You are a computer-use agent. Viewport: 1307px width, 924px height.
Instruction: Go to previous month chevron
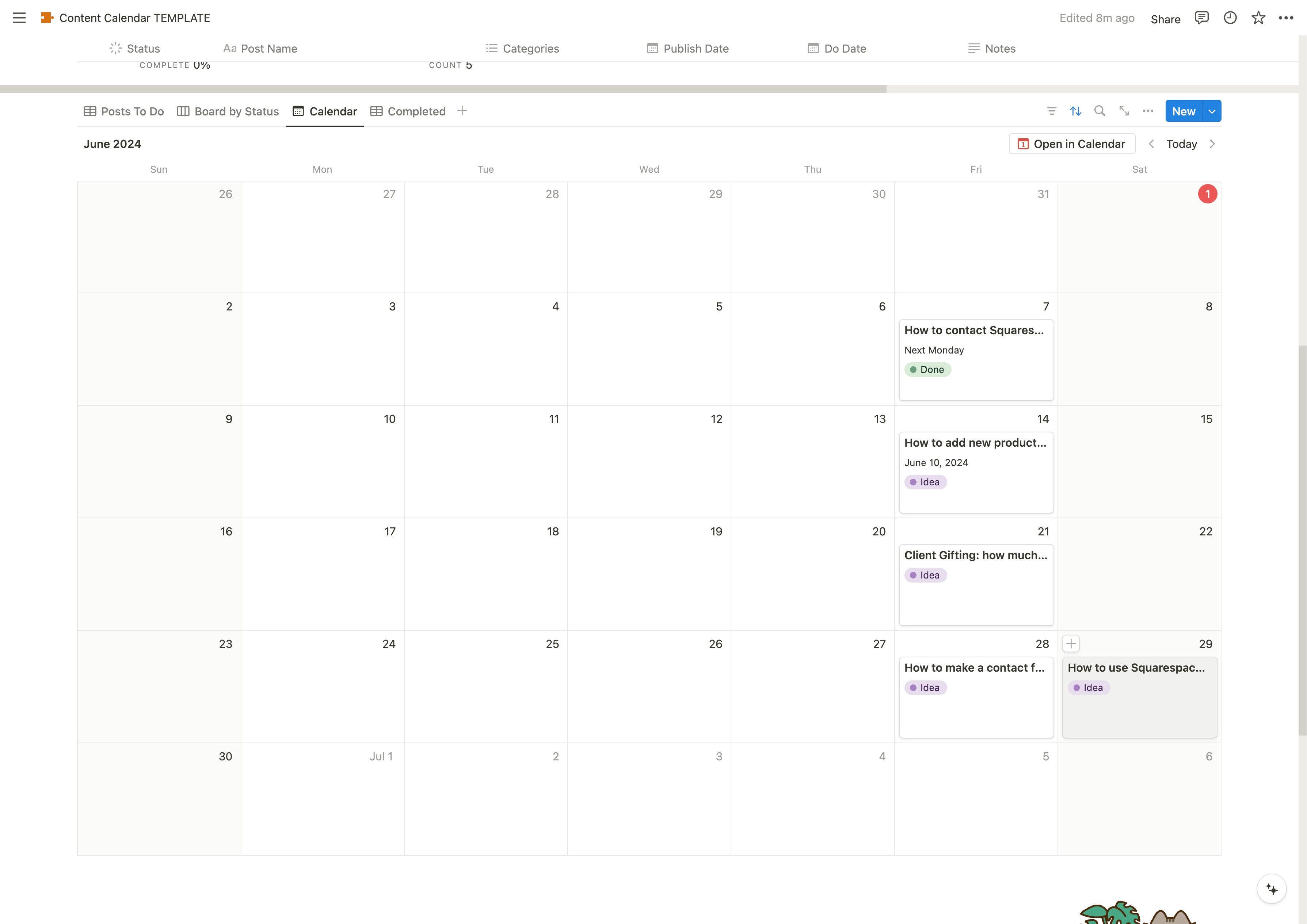(x=1151, y=144)
